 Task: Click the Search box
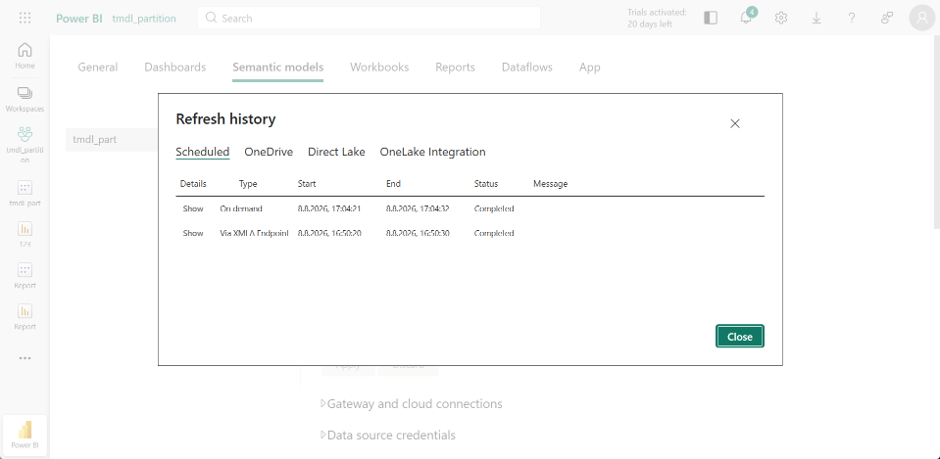click(369, 18)
